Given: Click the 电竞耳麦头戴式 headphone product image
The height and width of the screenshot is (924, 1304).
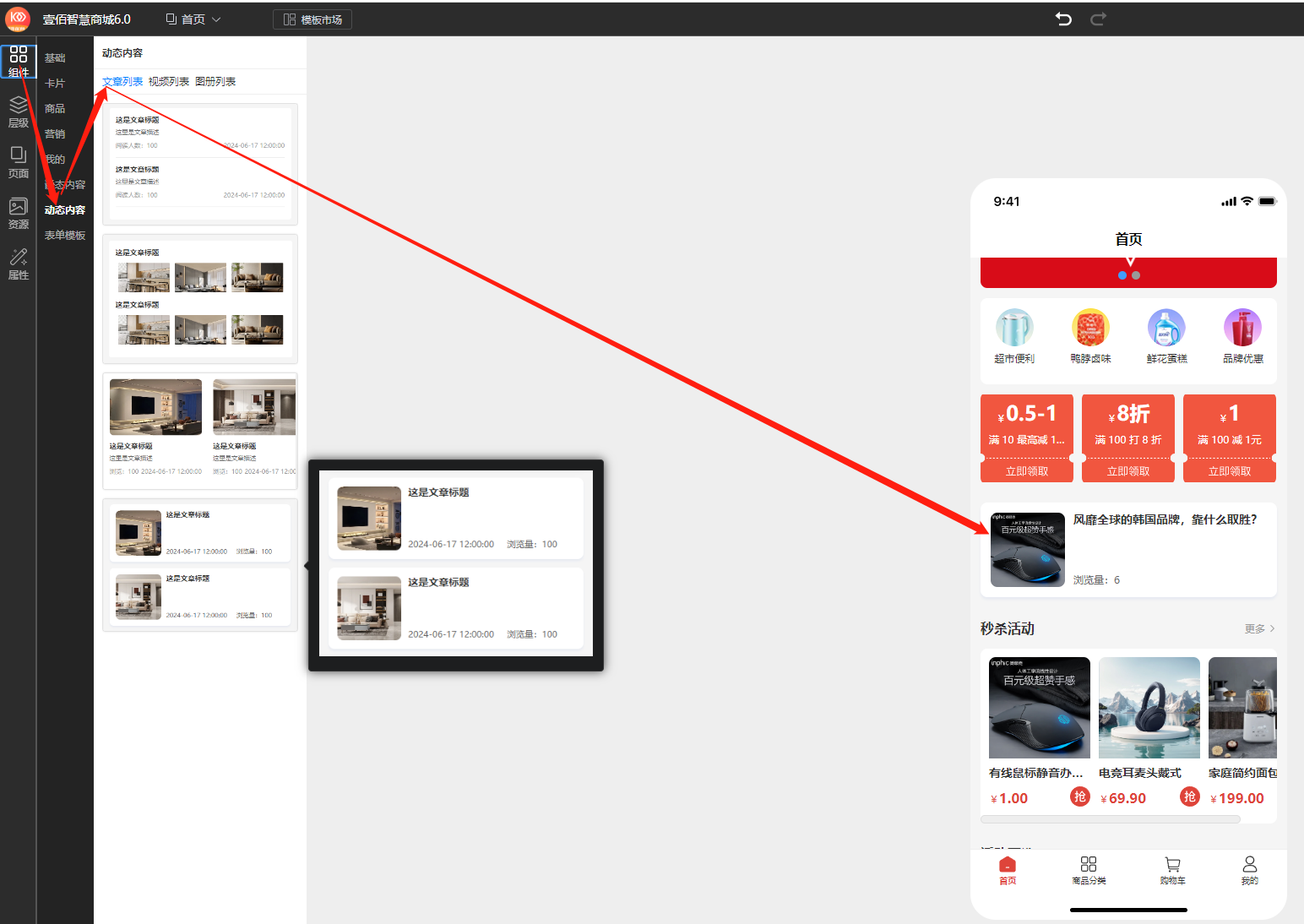Looking at the screenshot, I should 1149,708.
